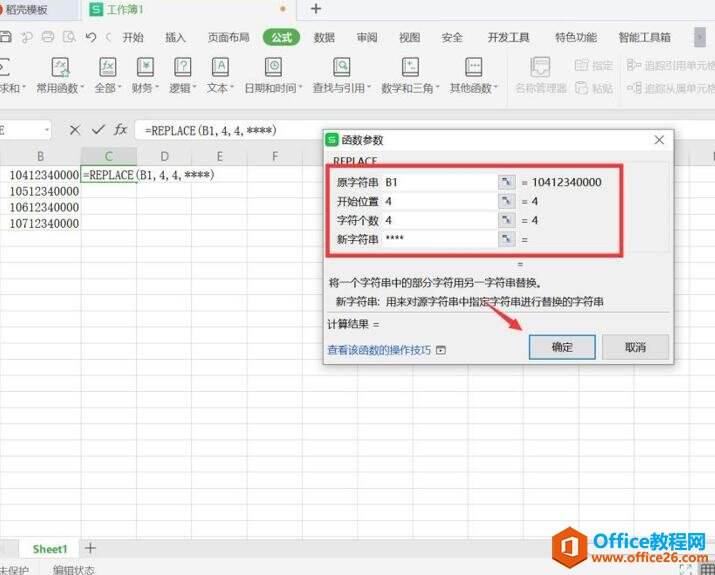Expand the name box dropdown arrow
This screenshot has width=715, height=575.
pyautogui.click(x=47, y=130)
